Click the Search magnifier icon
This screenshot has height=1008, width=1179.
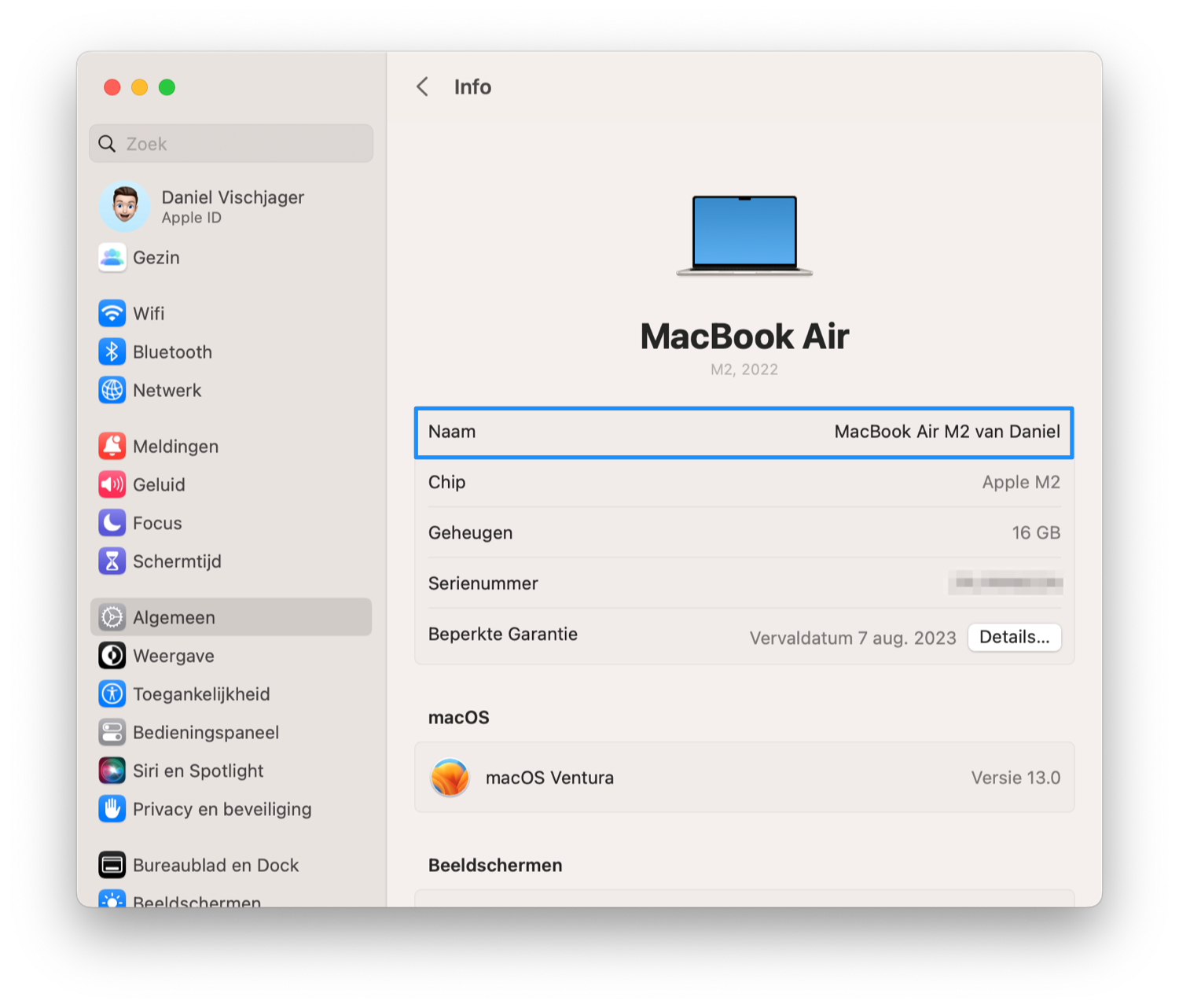tap(107, 144)
